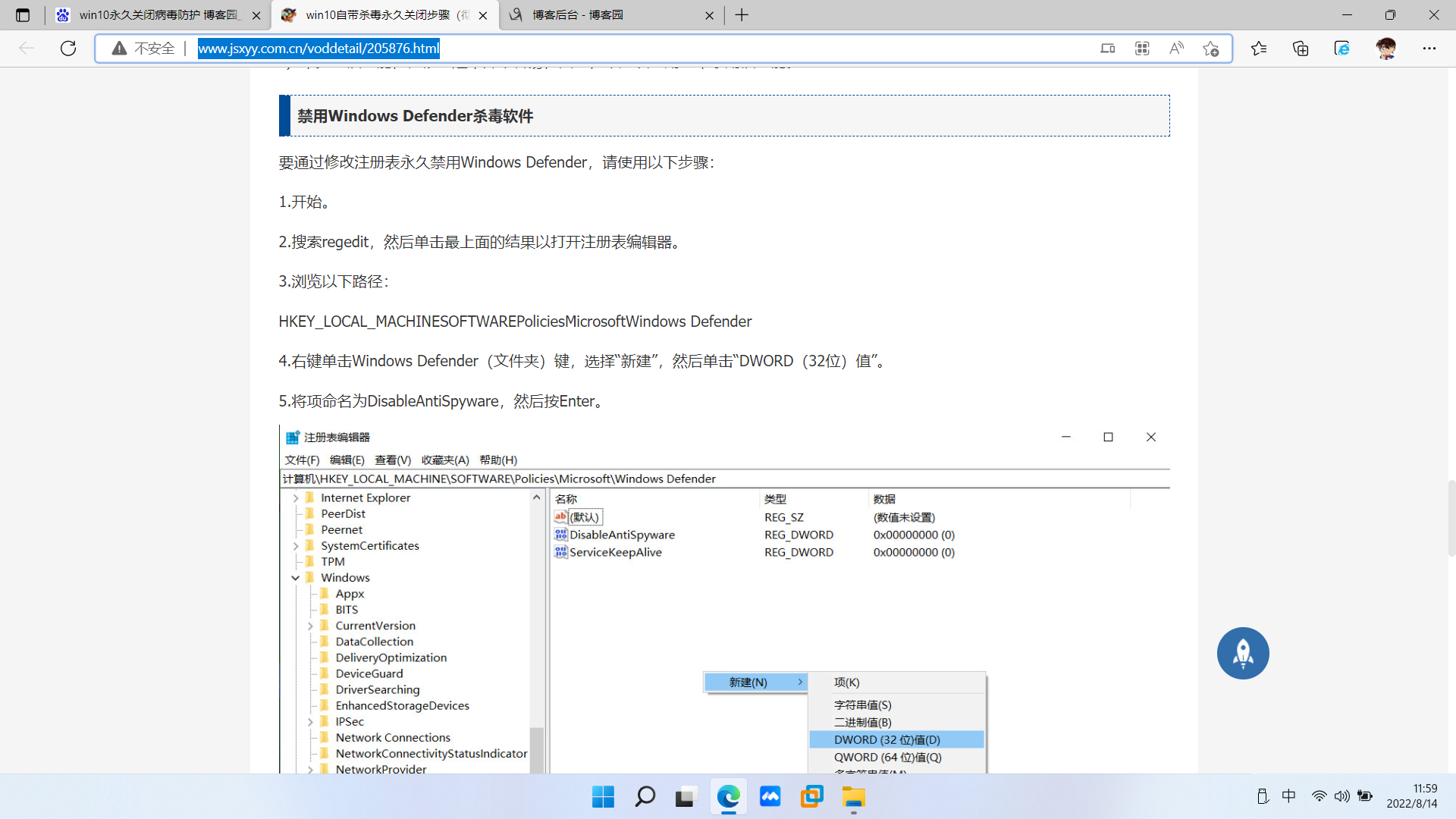Open Edge settings and more menu
Viewport: 1456px width, 819px height.
[x=1429, y=49]
